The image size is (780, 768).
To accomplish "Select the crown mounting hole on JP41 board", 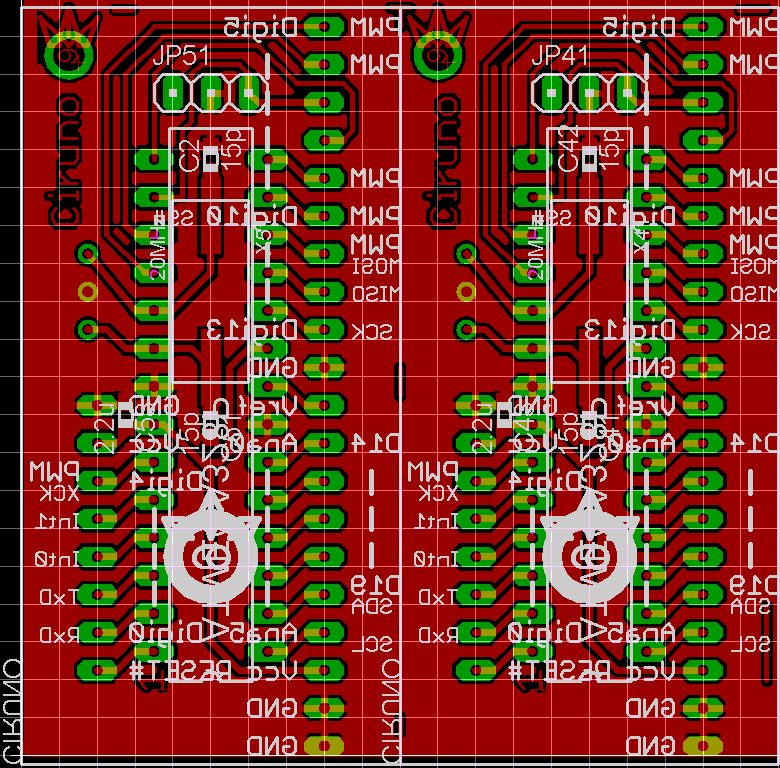I will (x=437, y=55).
